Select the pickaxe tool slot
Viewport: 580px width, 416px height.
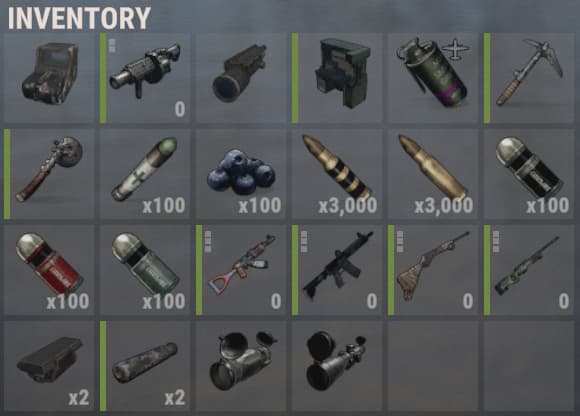point(529,78)
